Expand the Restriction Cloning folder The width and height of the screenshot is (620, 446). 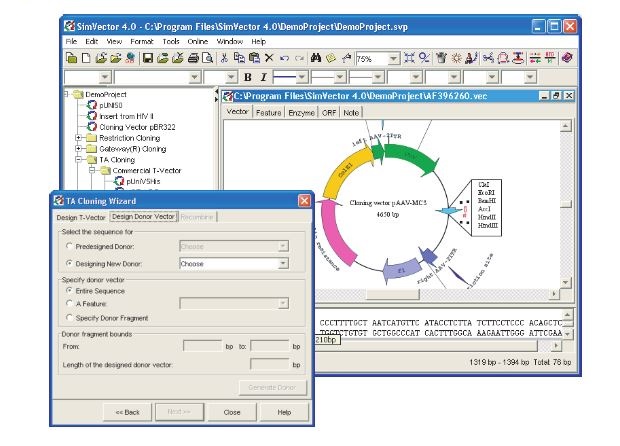(x=78, y=137)
